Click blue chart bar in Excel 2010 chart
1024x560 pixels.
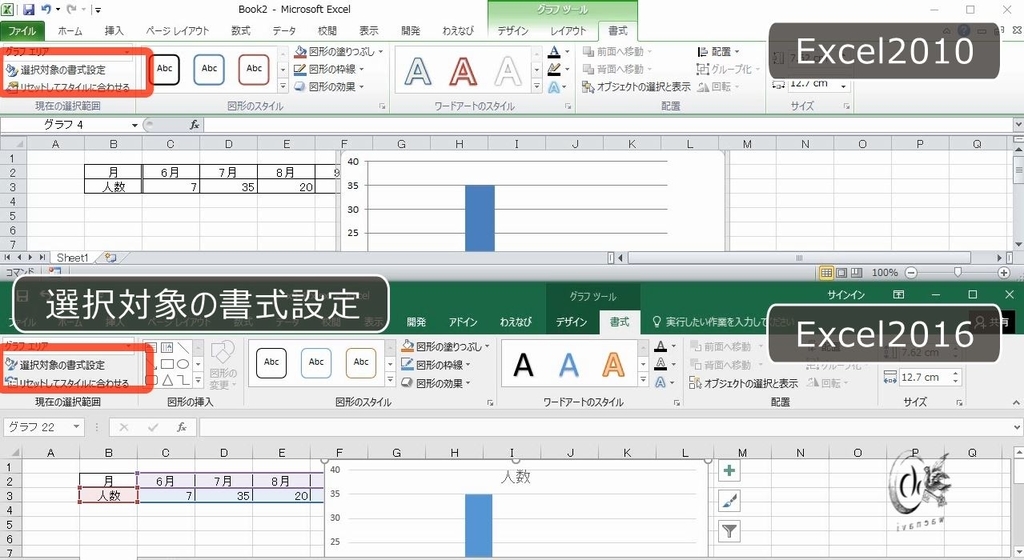coord(480,218)
